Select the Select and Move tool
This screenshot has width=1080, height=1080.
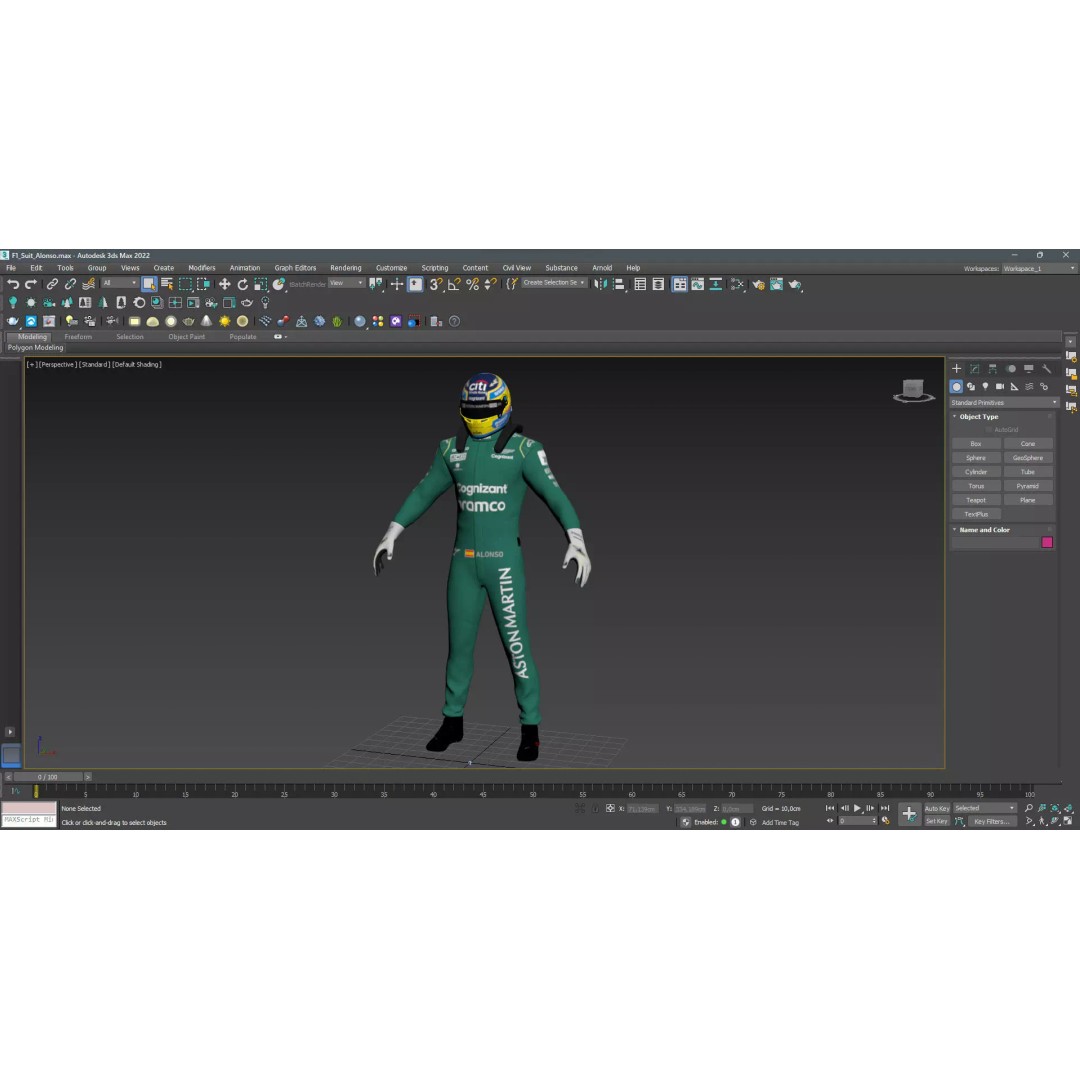(x=224, y=285)
